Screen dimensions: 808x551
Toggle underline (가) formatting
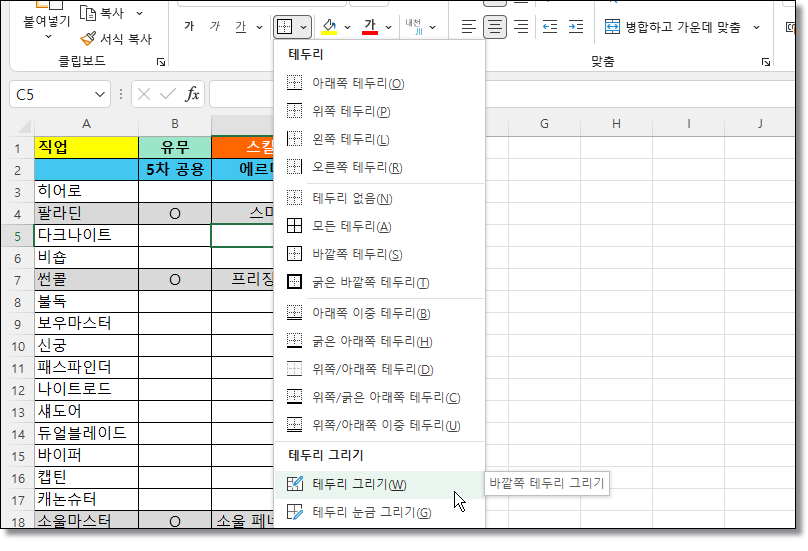pyautogui.click(x=241, y=26)
